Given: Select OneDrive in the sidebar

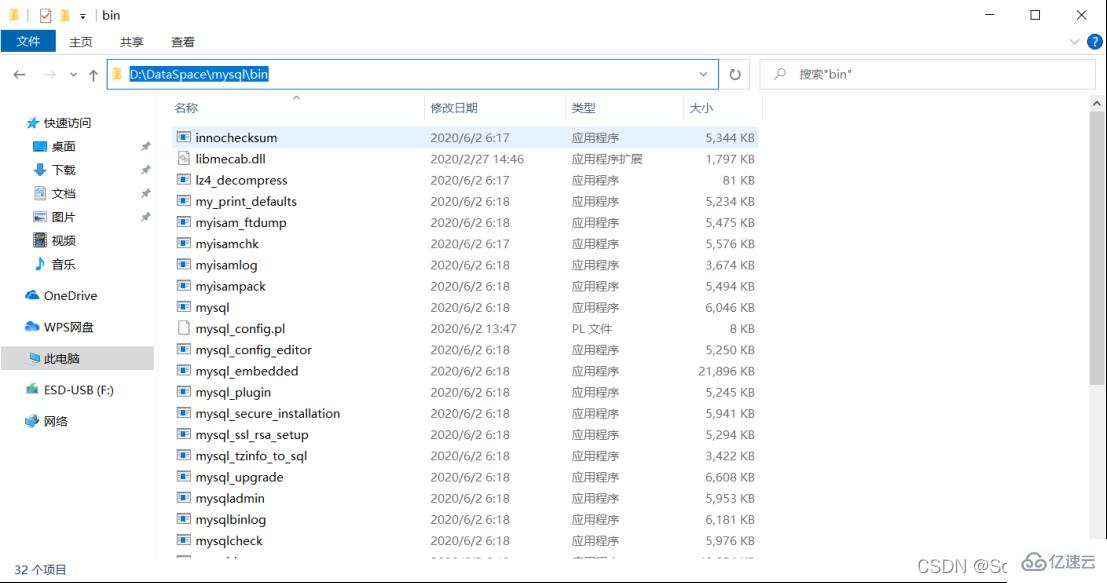Looking at the screenshot, I should [x=70, y=295].
